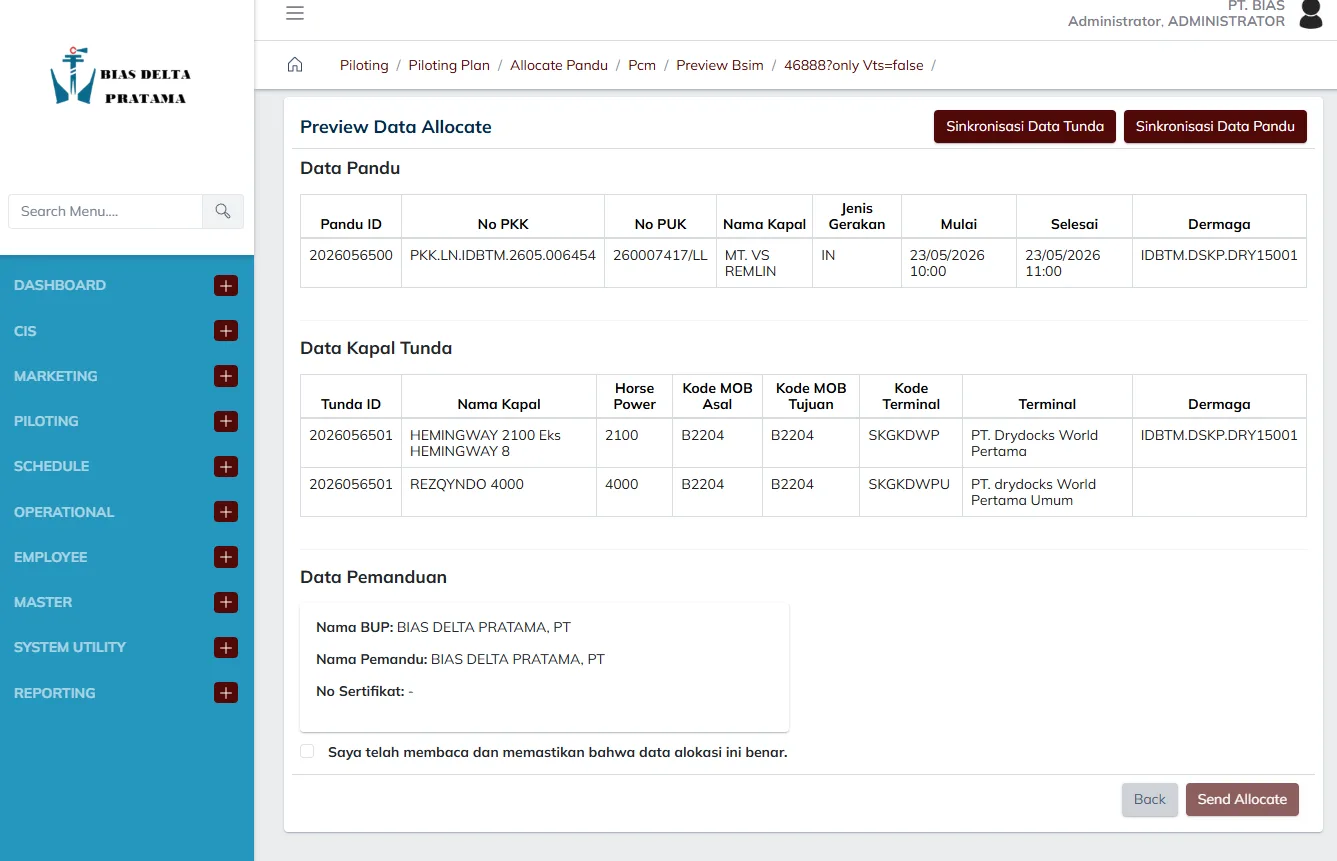The height and width of the screenshot is (861, 1337).
Task: Click Sinkronisasi Data Pandu button
Action: click(x=1215, y=126)
